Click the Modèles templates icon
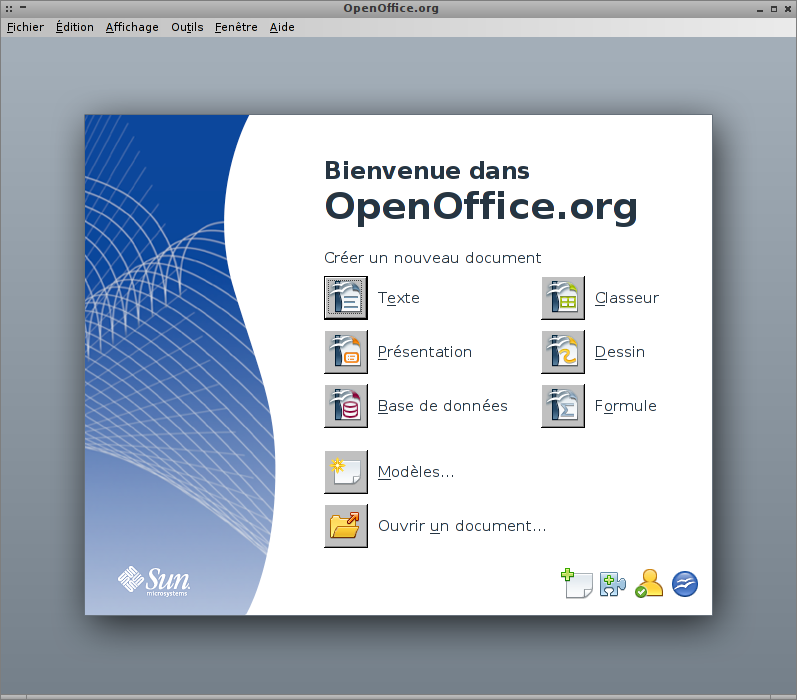The image size is (797, 700). (346, 472)
